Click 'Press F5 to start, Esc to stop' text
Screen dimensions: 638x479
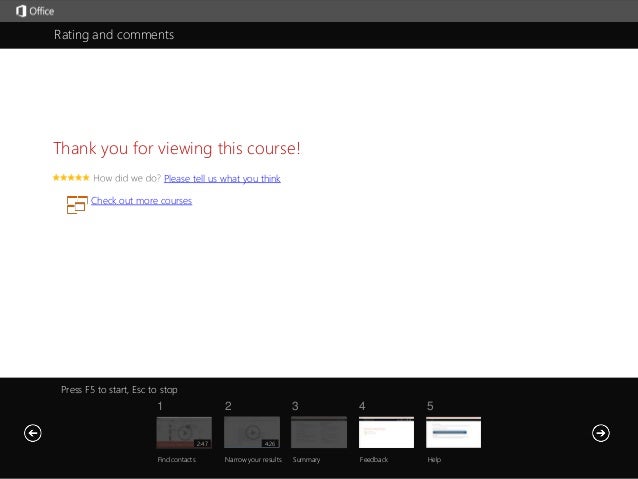click(119, 390)
